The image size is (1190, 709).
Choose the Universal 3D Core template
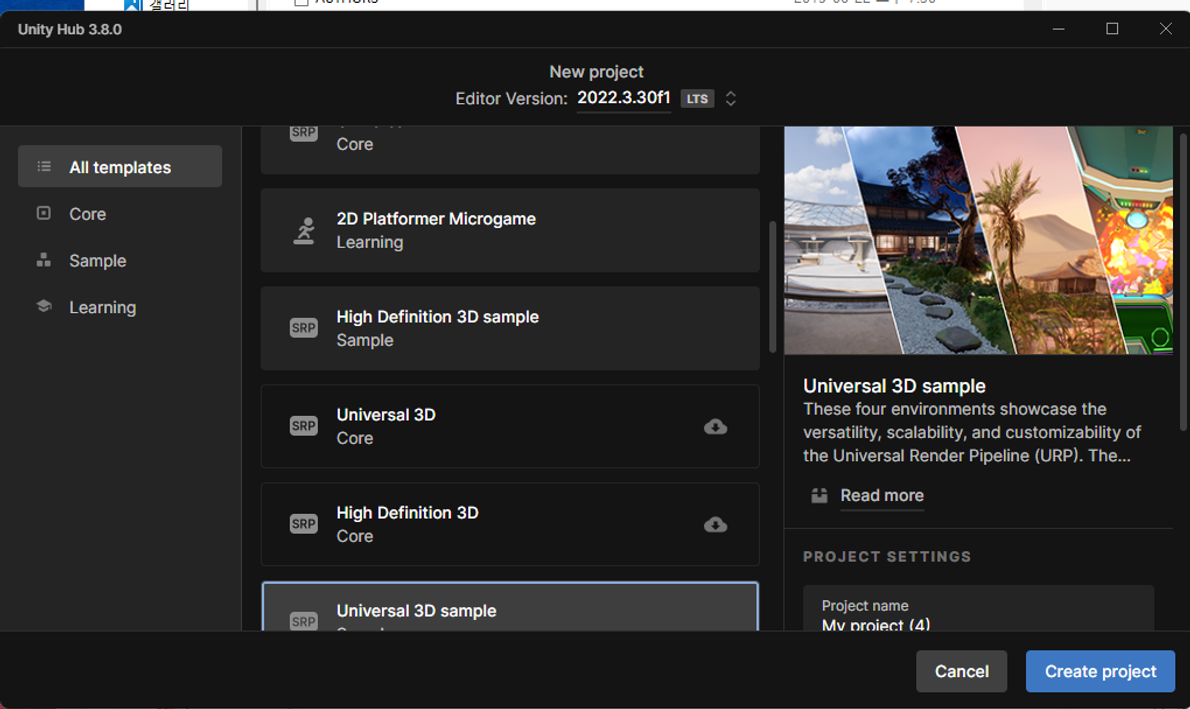[510, 427]
